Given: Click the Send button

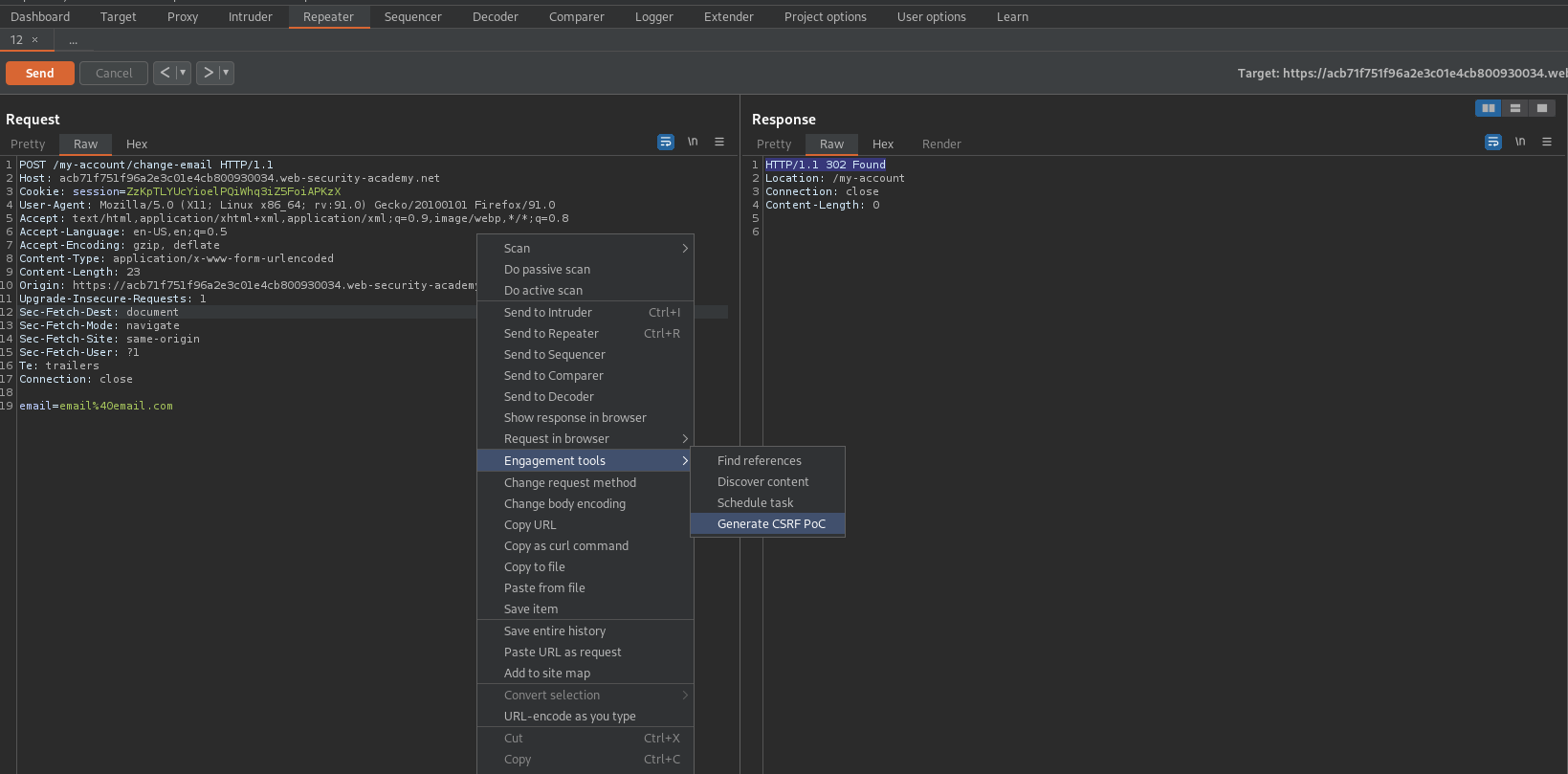Looking at the screenshot, I should click(x=39, y=73).
